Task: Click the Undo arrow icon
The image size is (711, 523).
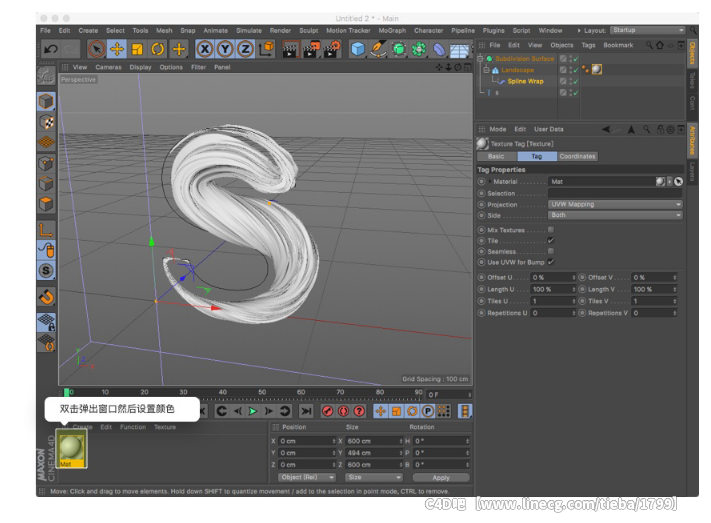Action: [x=50, y=48]
